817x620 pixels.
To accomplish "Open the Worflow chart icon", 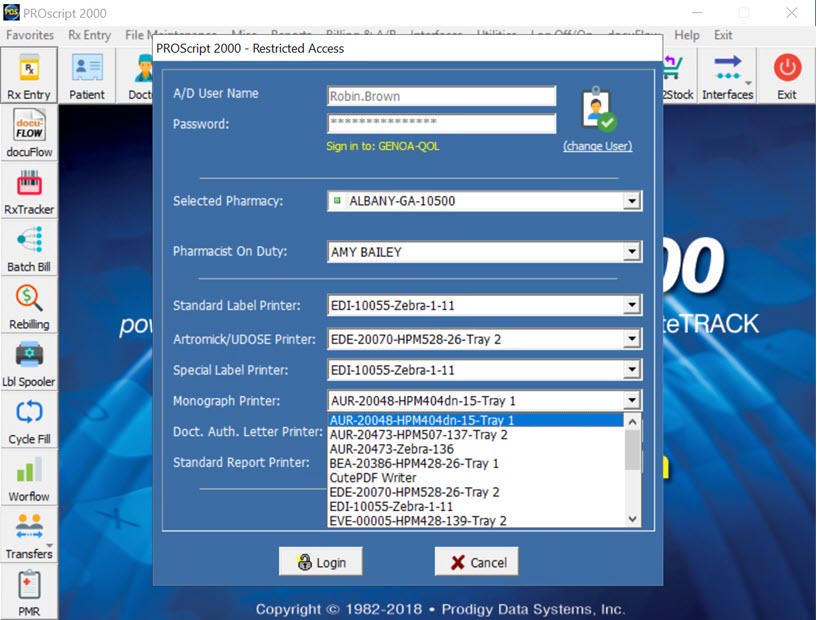I will pos(29,478).
